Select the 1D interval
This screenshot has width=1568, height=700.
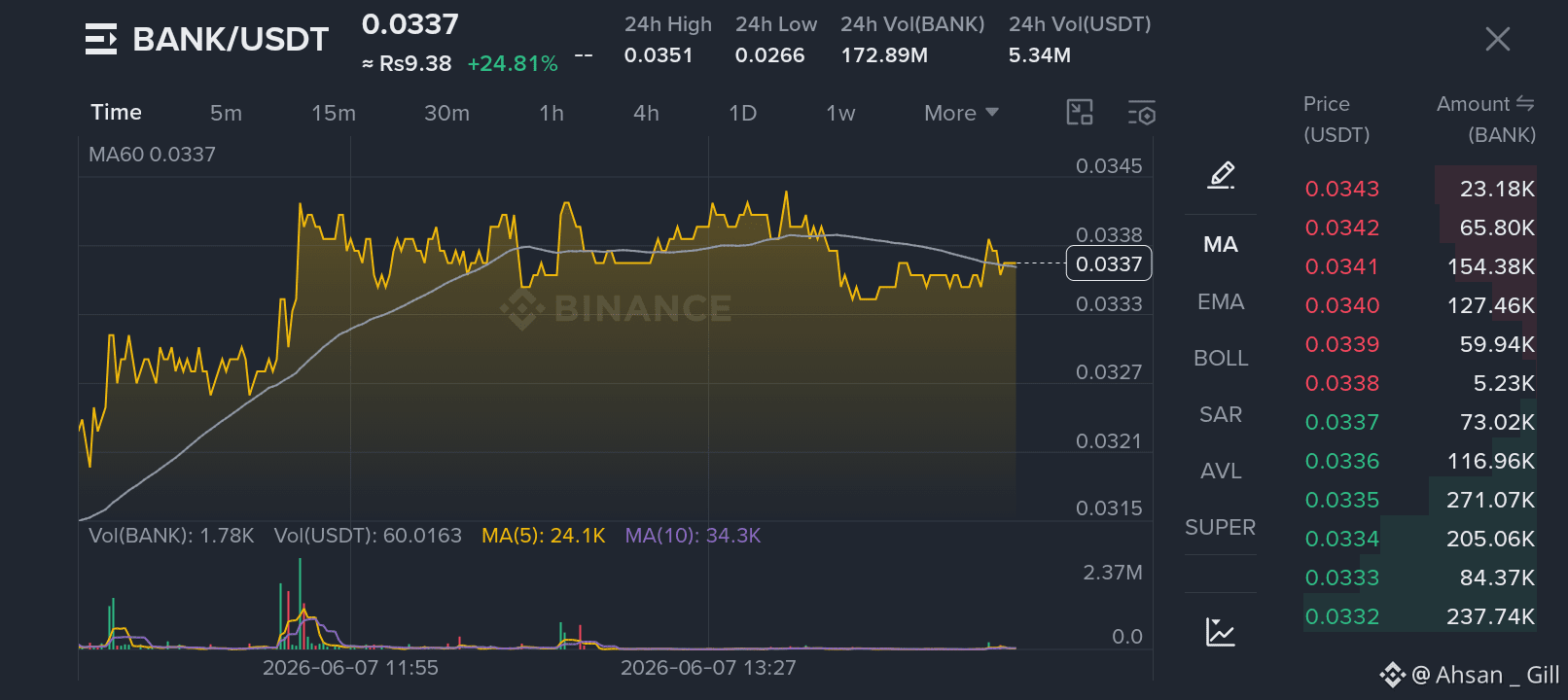[742, 113]
